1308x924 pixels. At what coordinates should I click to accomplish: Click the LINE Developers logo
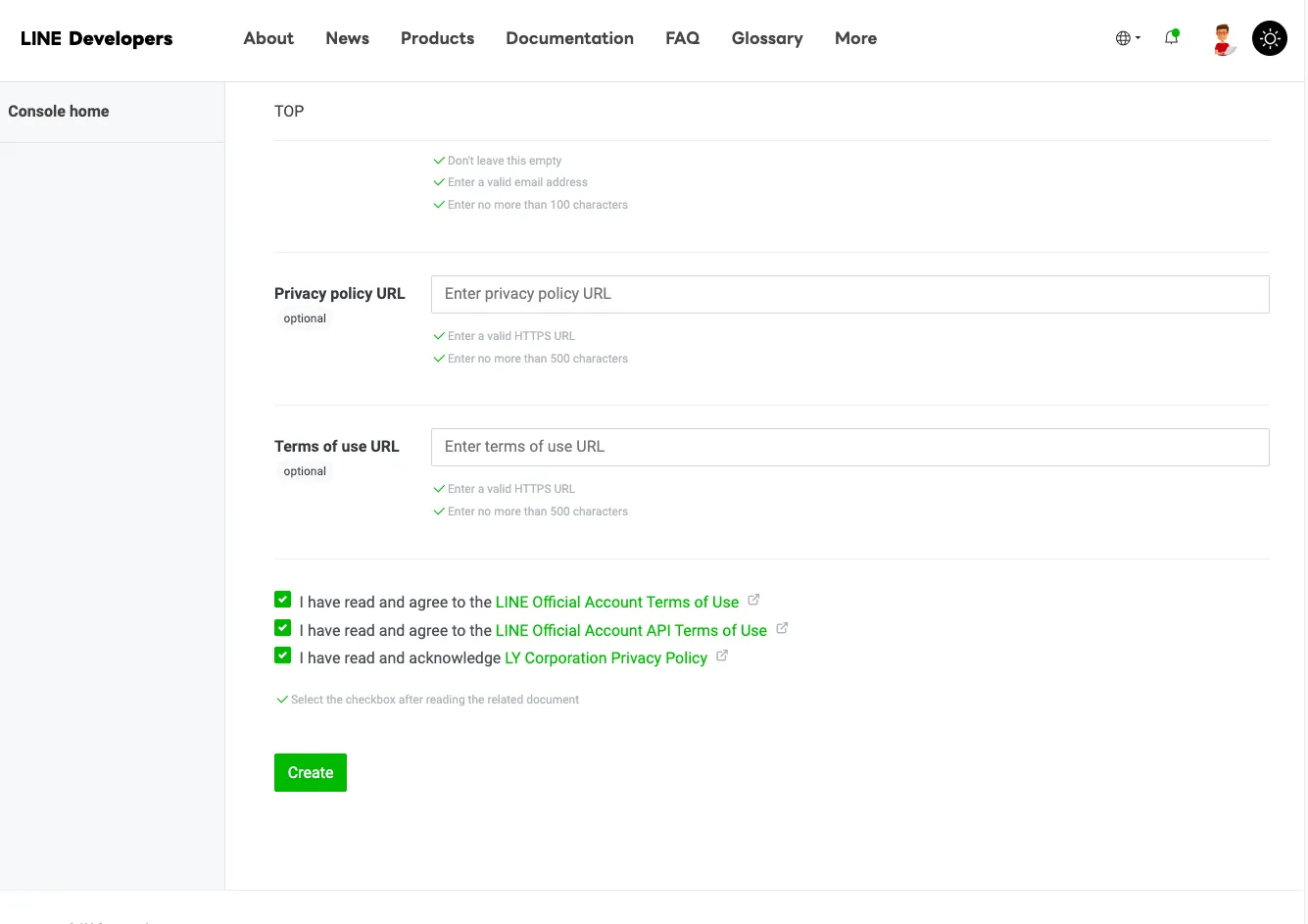click(96, 38)
